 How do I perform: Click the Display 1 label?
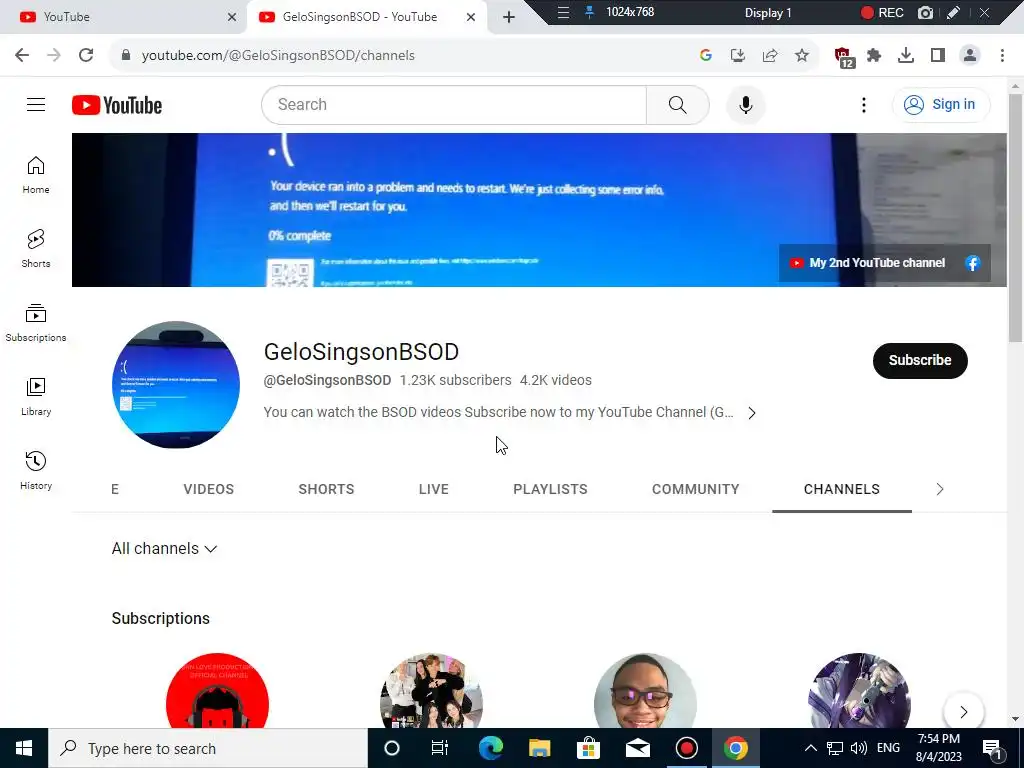[768, 12]
